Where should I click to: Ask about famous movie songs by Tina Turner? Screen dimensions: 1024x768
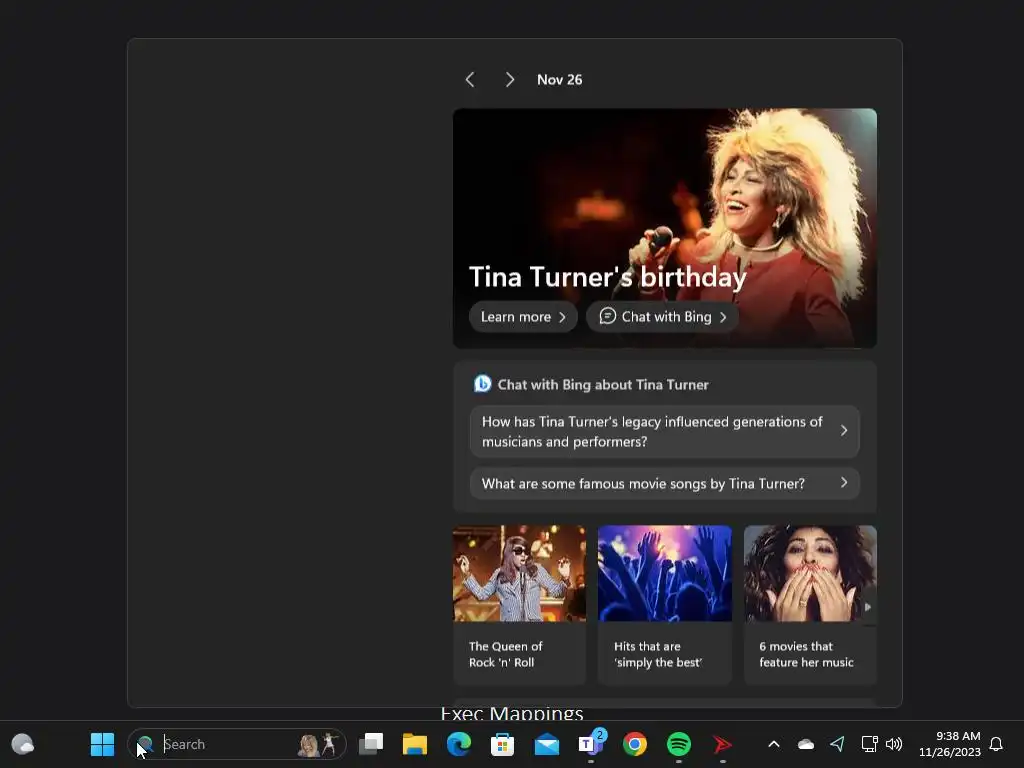click(x=665, y=483)
